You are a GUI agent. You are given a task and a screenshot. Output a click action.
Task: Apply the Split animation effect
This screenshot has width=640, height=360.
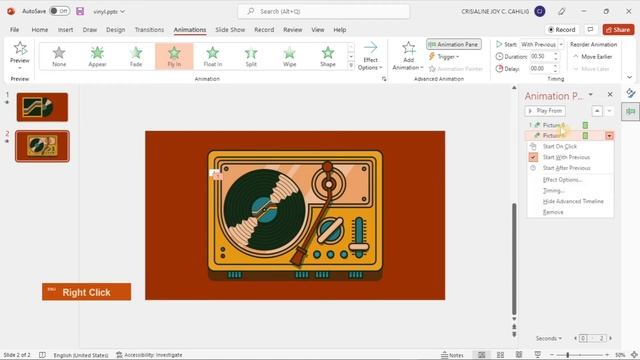pos(251,56)
